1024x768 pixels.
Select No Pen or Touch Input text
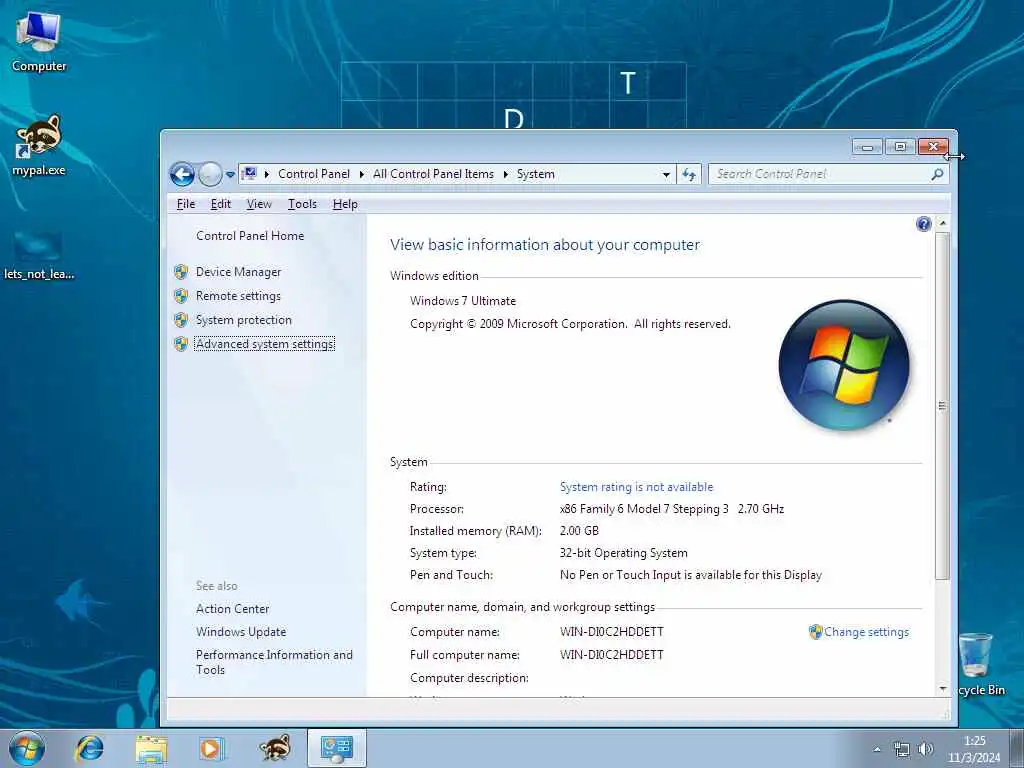click(691, 575)
